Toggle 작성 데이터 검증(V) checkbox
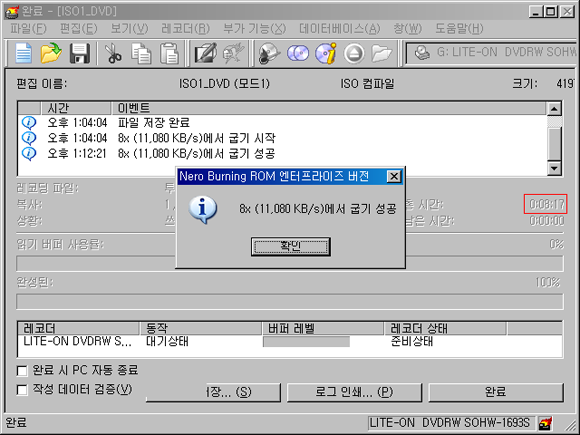 coord(22,390)
